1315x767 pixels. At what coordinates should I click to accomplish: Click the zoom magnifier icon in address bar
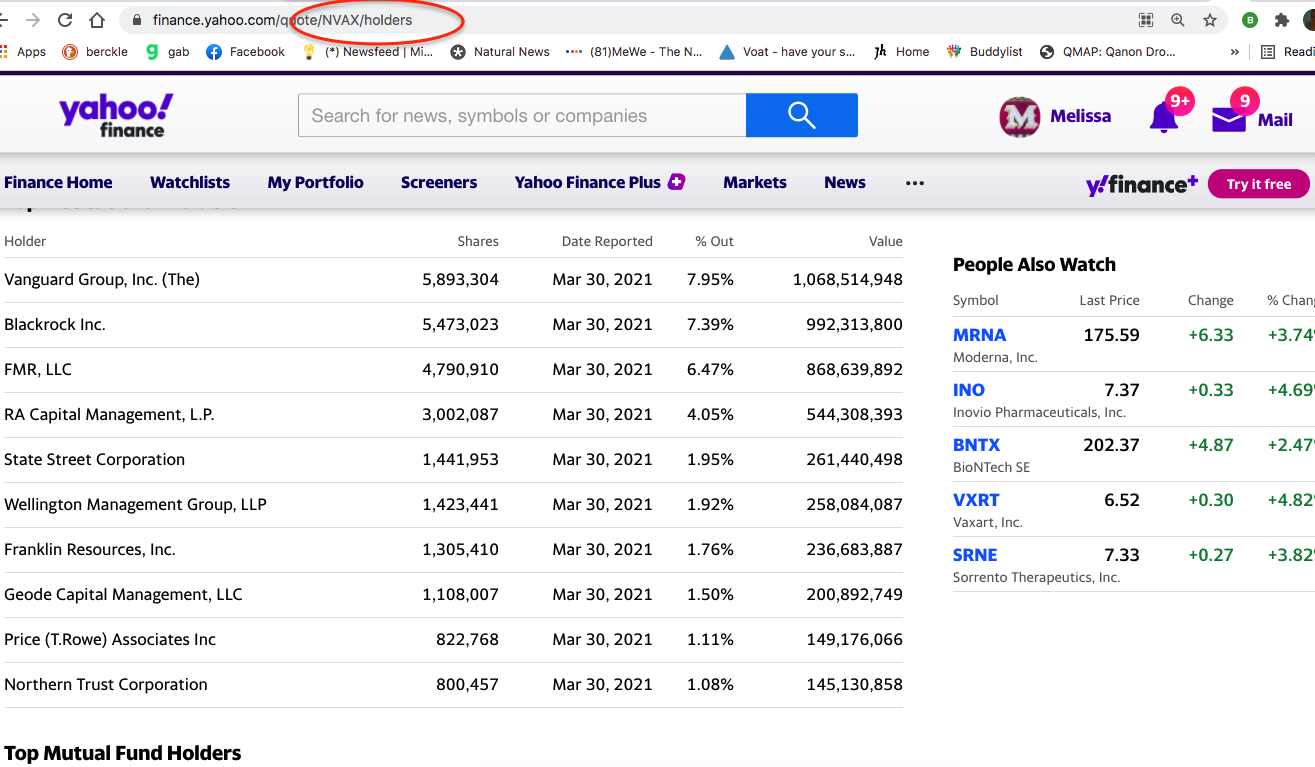click(1178, 20)
